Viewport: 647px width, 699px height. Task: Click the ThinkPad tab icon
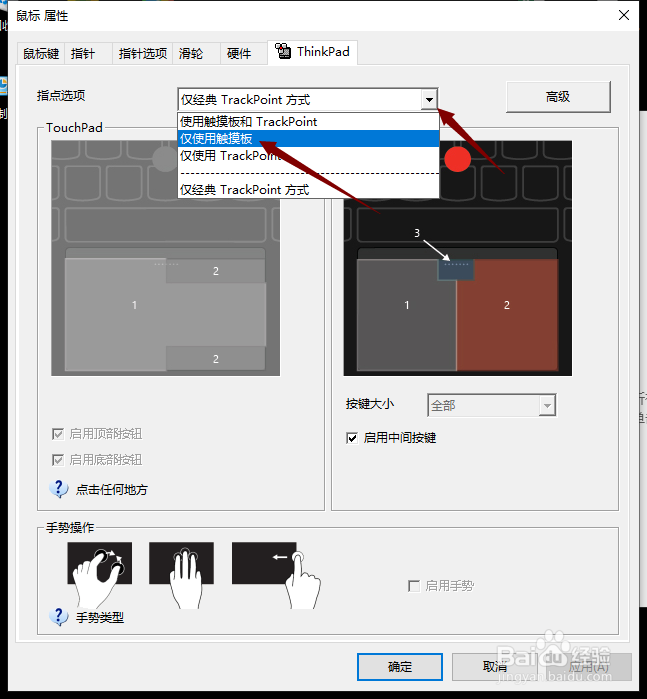(x=283, y=51)
